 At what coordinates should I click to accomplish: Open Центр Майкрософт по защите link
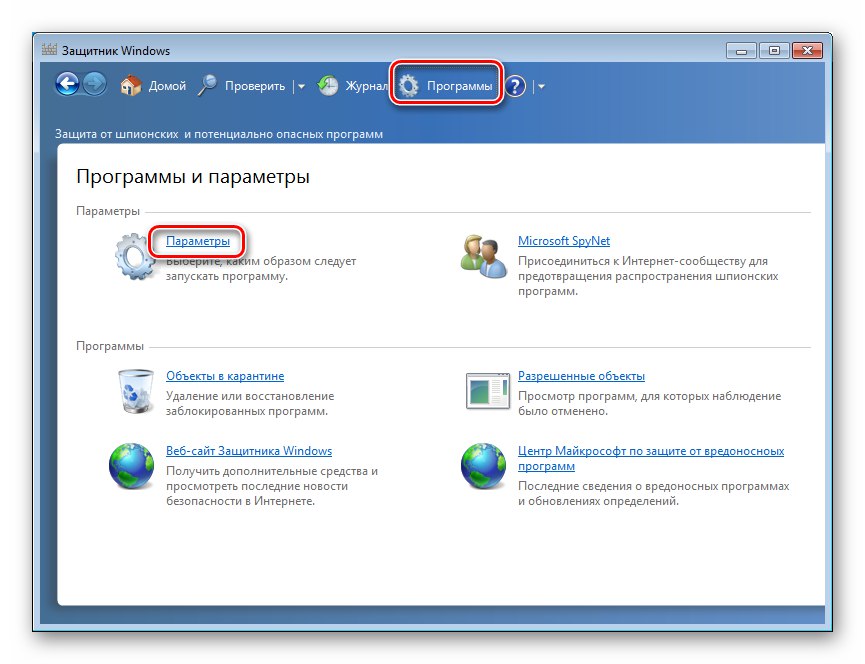(651, 458)
